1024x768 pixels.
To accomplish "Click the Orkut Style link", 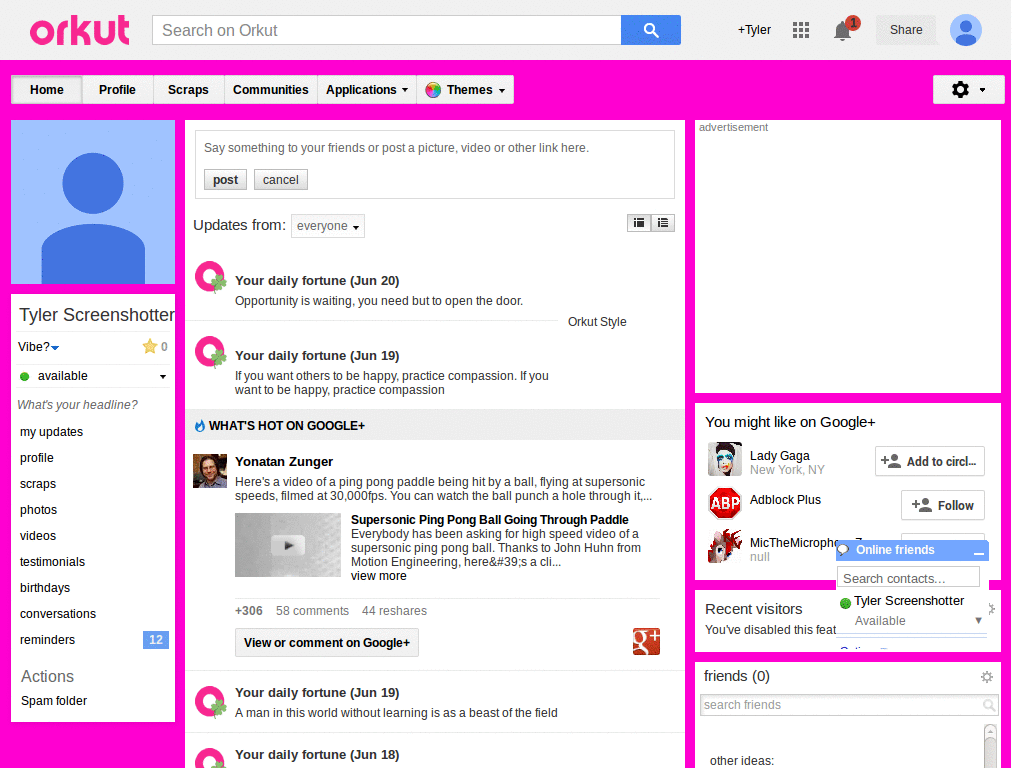I will [x=597, y=322].
